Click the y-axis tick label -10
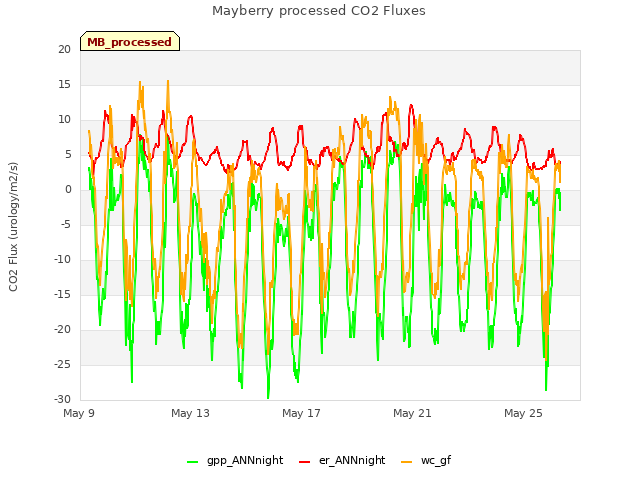The height and width of the screenshot is (480, 640). [x=62, y=260]
